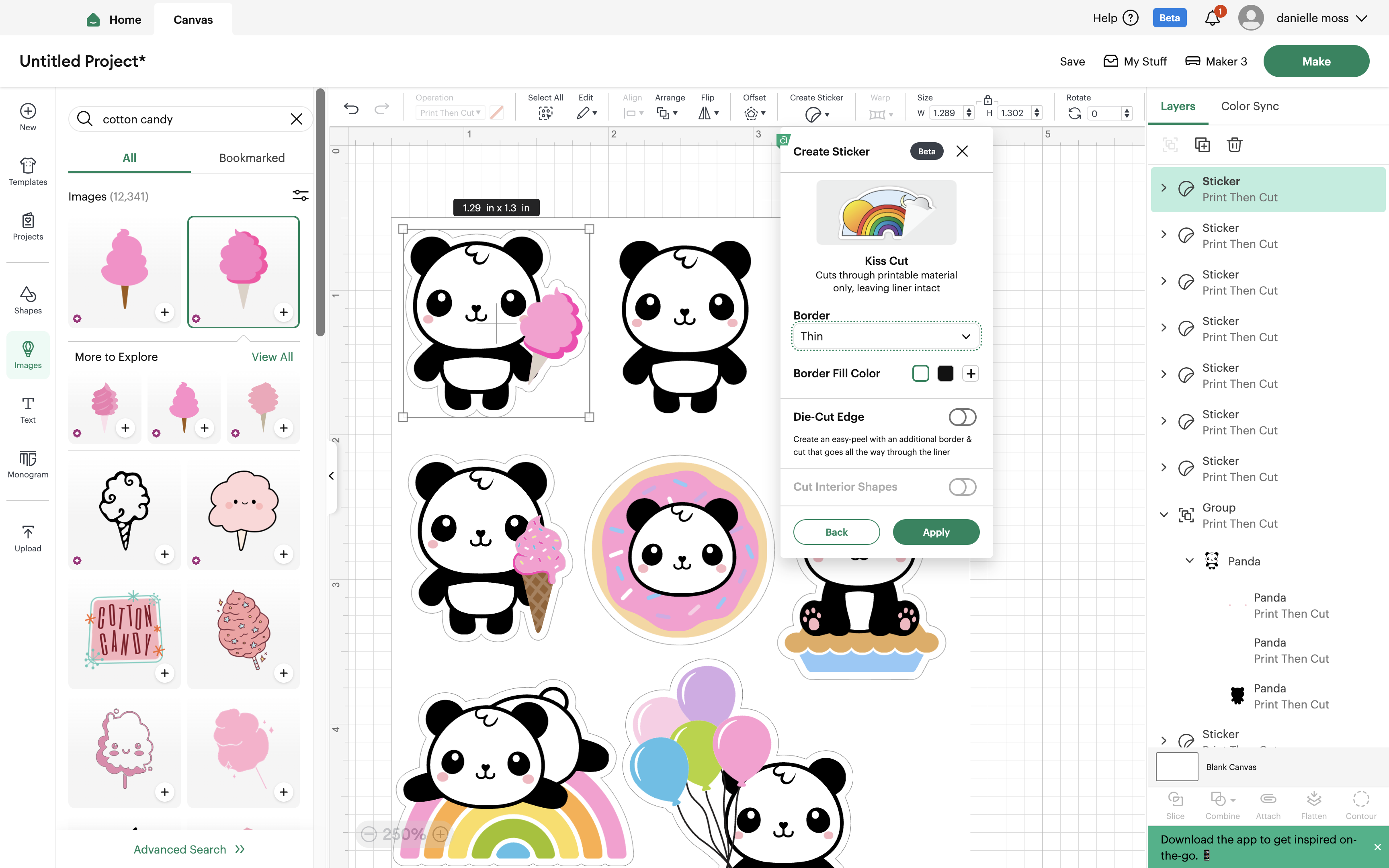
Task: Open the New project tool
Action: (28, 117)
